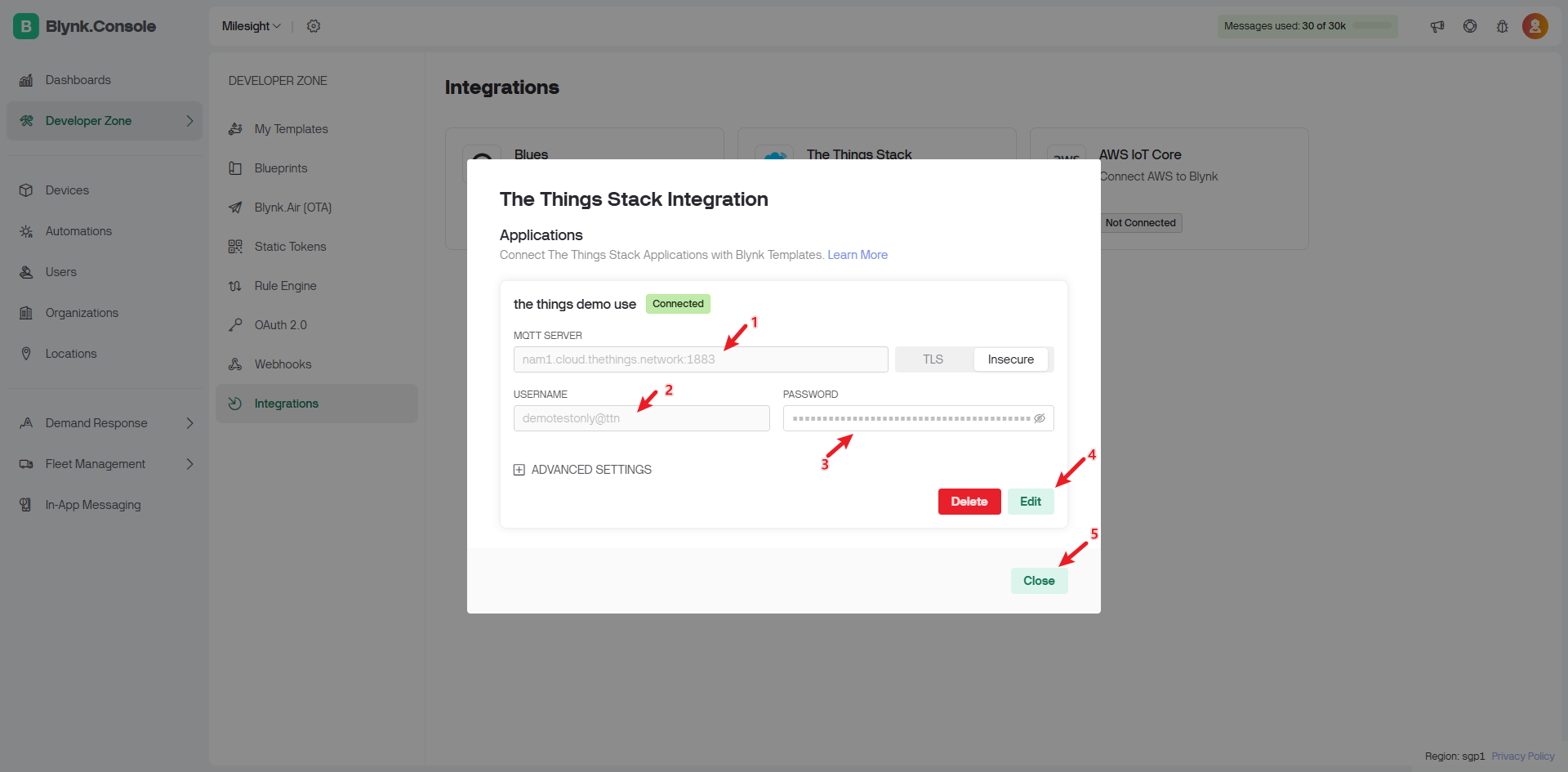This screenshot has height=772, width=1568.
Task: Click the Locations pin icon
Action: pyautogui.click(x=26, y=354)
